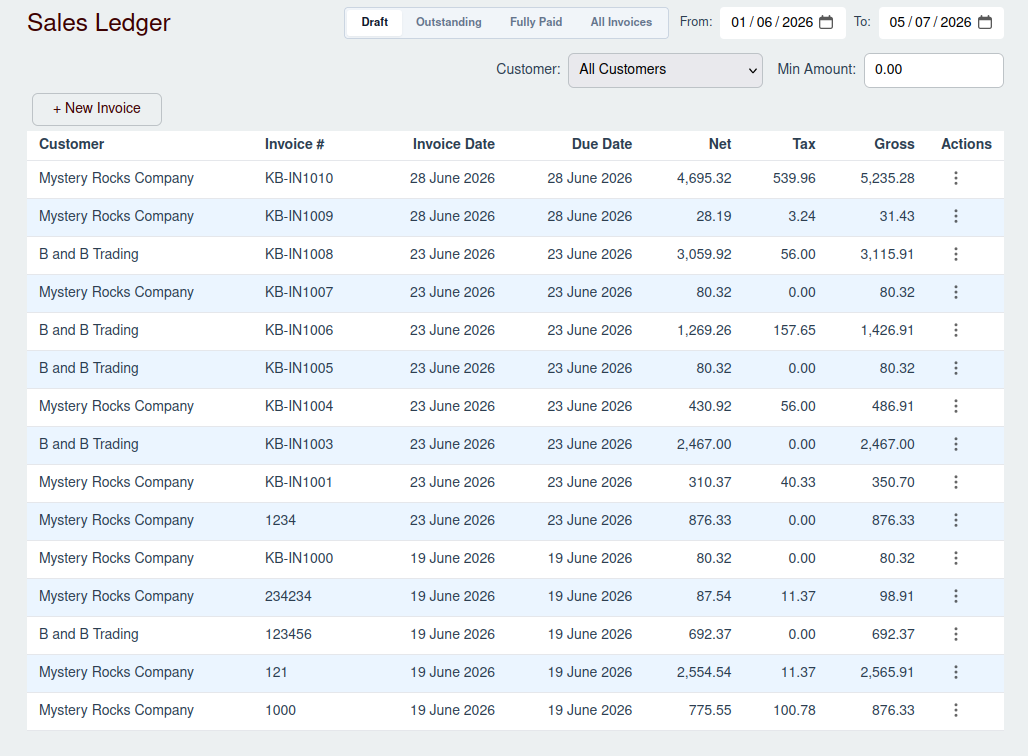1028x756 pixels.
Task: Select invoice number KB-IN1008
Action: 299,254
